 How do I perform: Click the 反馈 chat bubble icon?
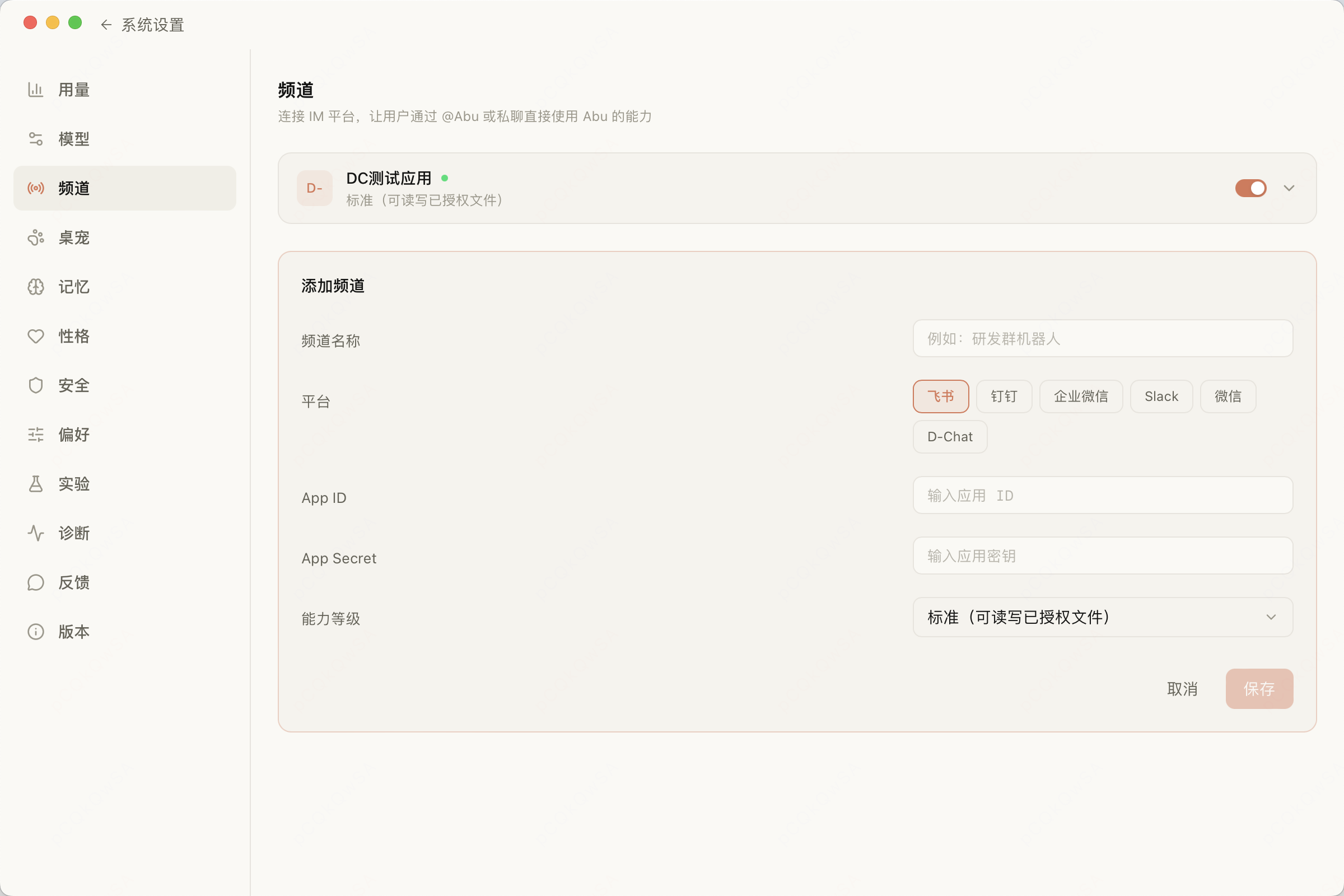[35, 582]
